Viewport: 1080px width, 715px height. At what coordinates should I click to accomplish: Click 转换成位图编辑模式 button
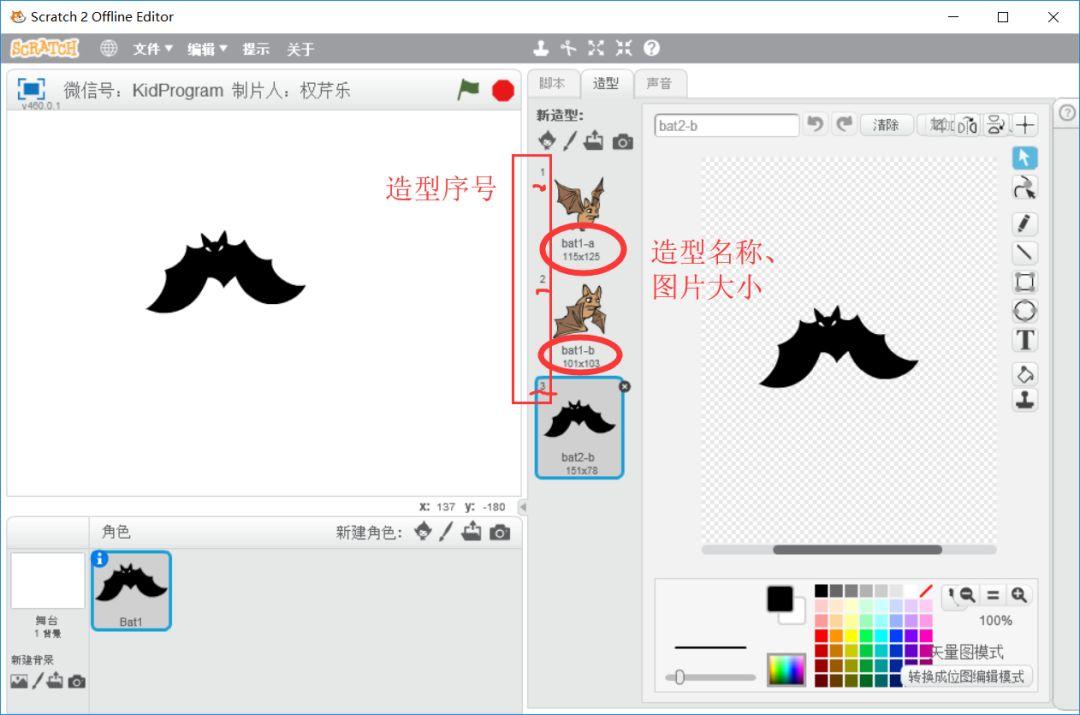pos(966,676)
